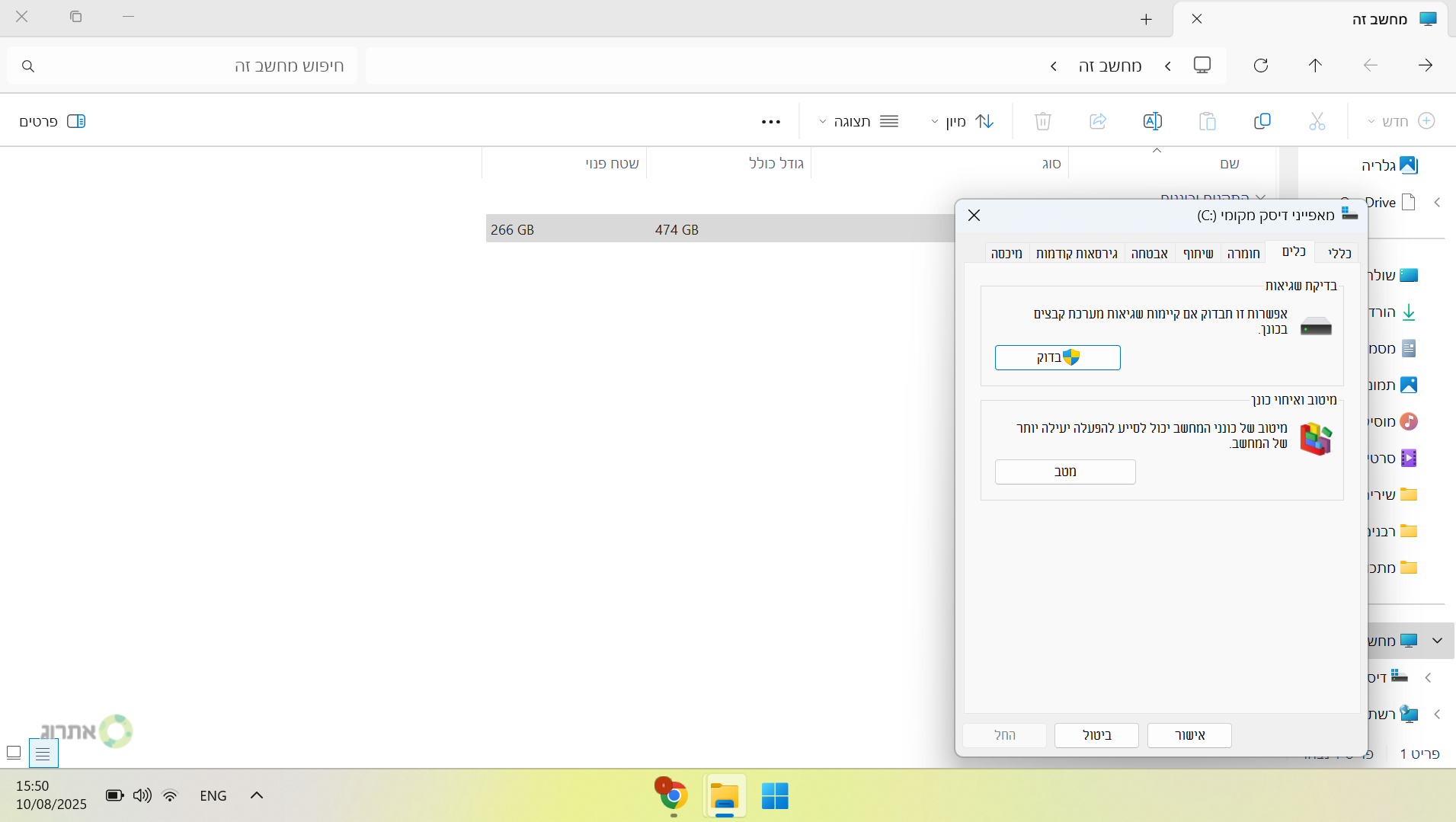
Task: Sort by the Total size column header
Action: (729, 163)
